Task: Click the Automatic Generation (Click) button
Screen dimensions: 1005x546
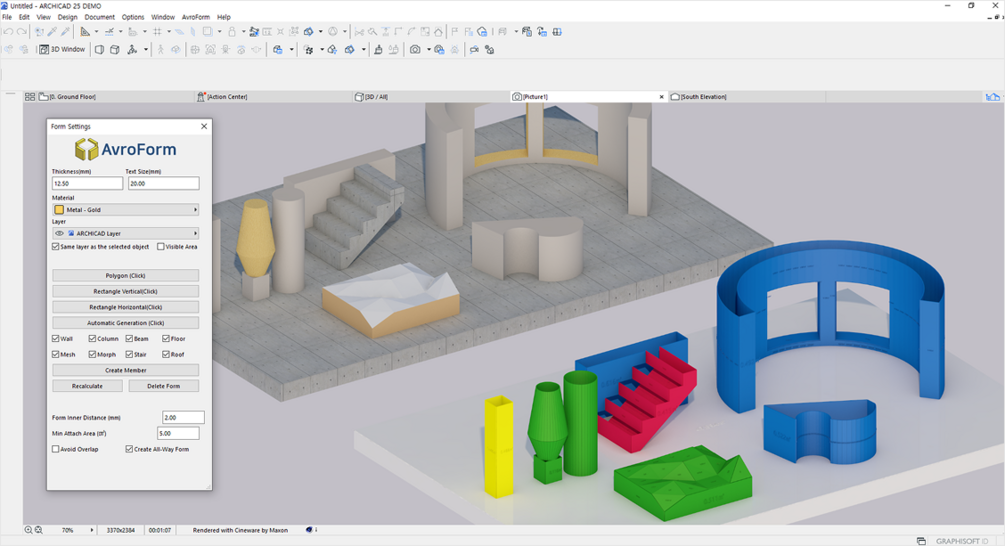Action: click(x=126, y=323)
